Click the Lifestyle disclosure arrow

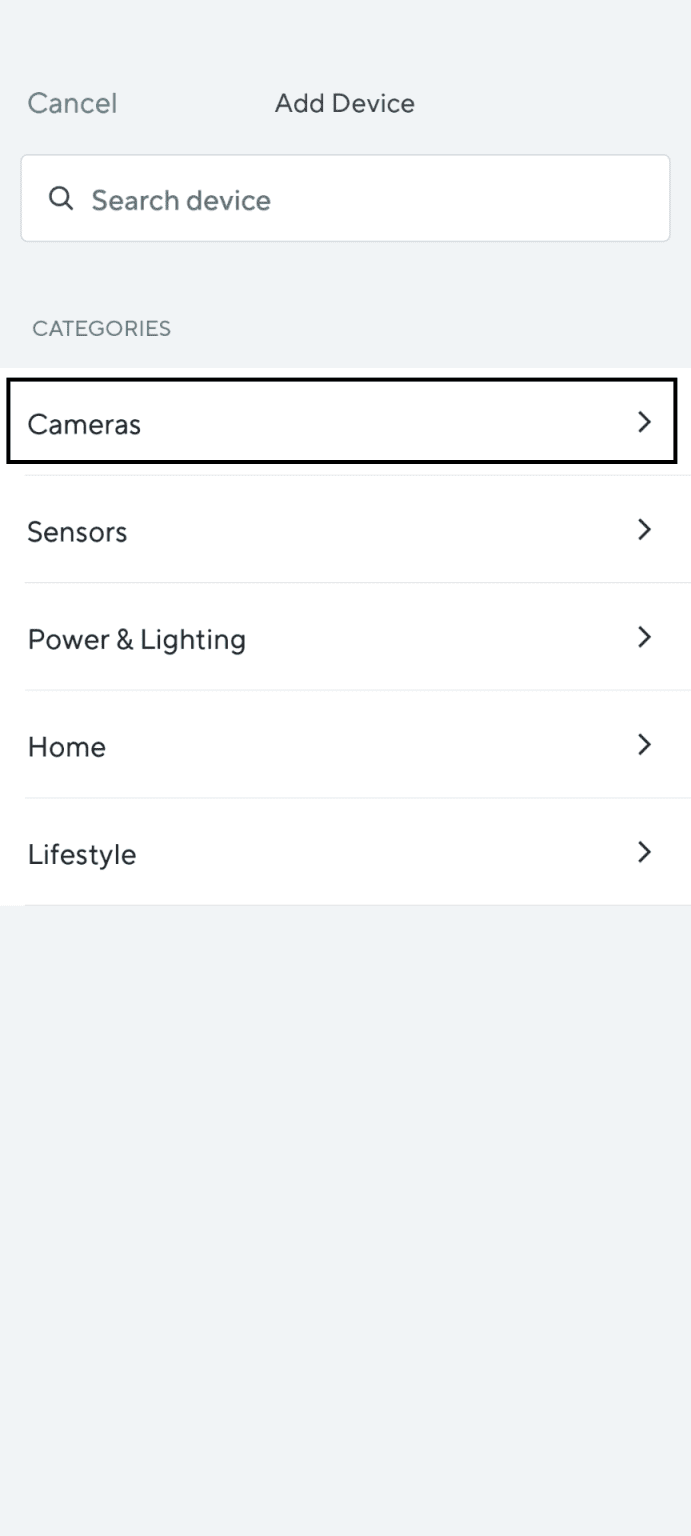(645, 852)
